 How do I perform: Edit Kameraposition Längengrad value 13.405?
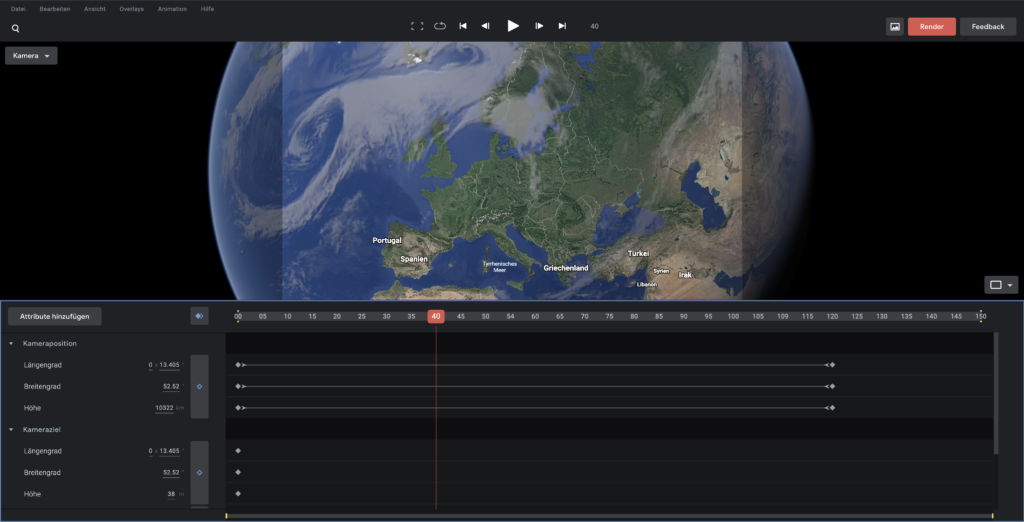(x=169, y=365)
